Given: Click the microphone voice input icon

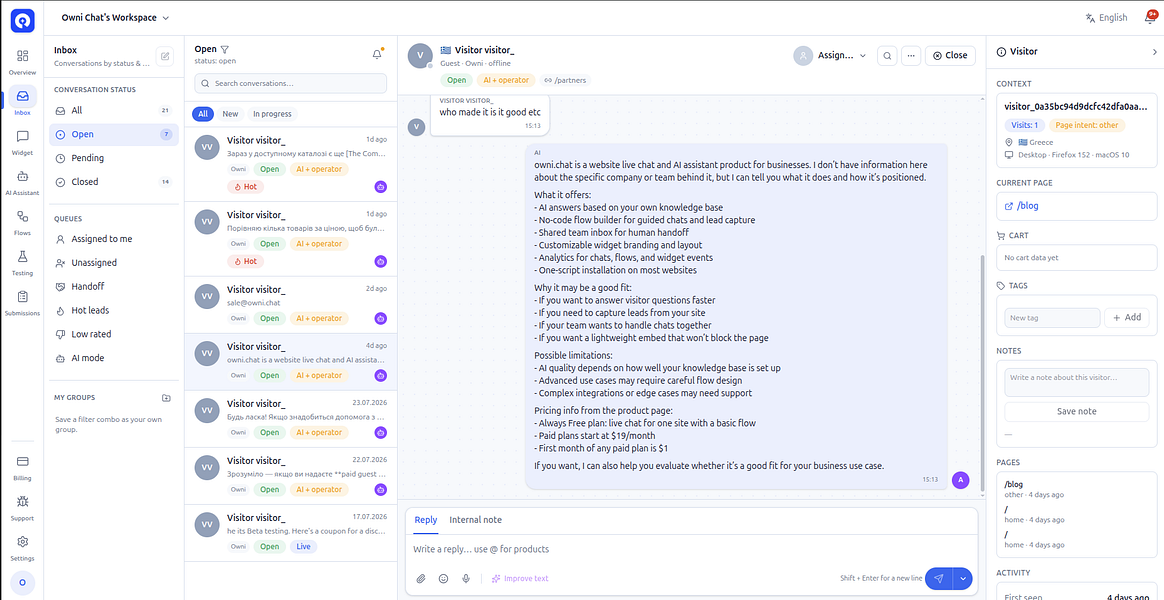Looking at the screenshot, I should pos(466,578).
